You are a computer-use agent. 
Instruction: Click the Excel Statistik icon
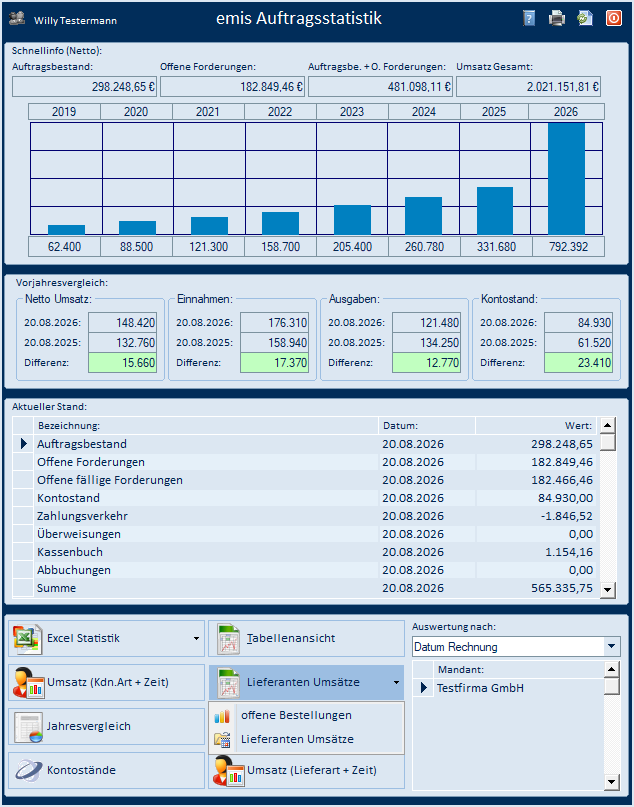(x=27, y=639)
